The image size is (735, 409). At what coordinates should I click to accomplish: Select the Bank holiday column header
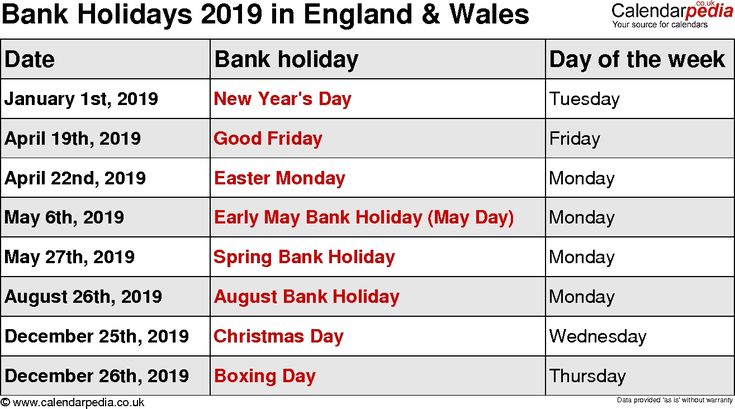click(286, 59)
